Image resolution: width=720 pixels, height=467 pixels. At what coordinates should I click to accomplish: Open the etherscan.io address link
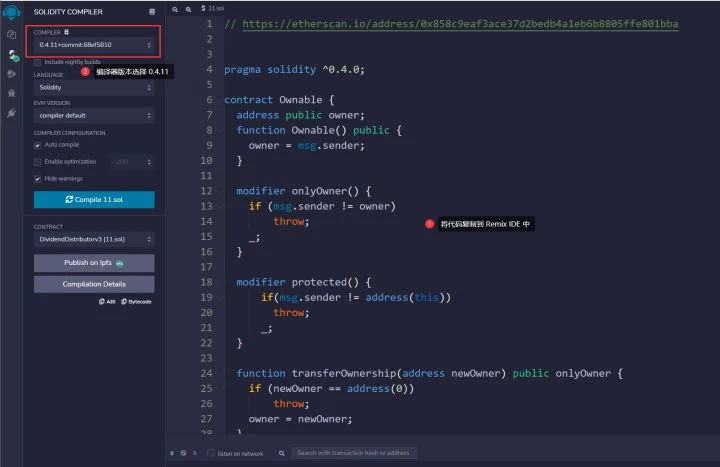460,24
